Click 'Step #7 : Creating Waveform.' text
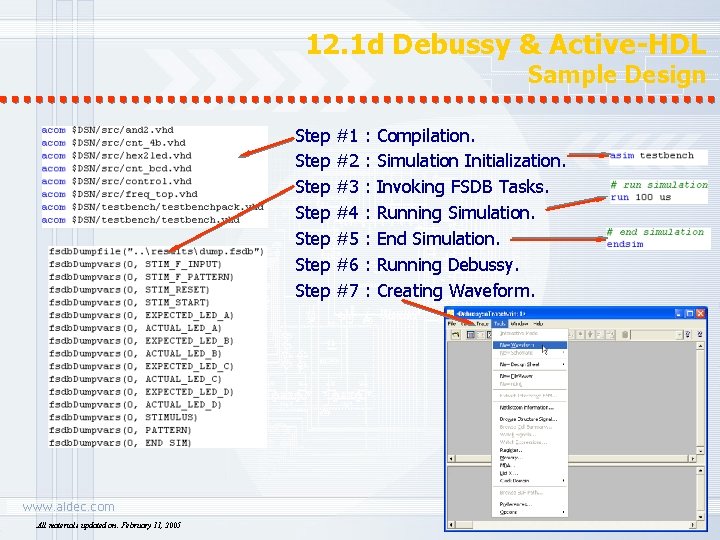720x540 pixels. pyautogui.click(x=415, y=291)
